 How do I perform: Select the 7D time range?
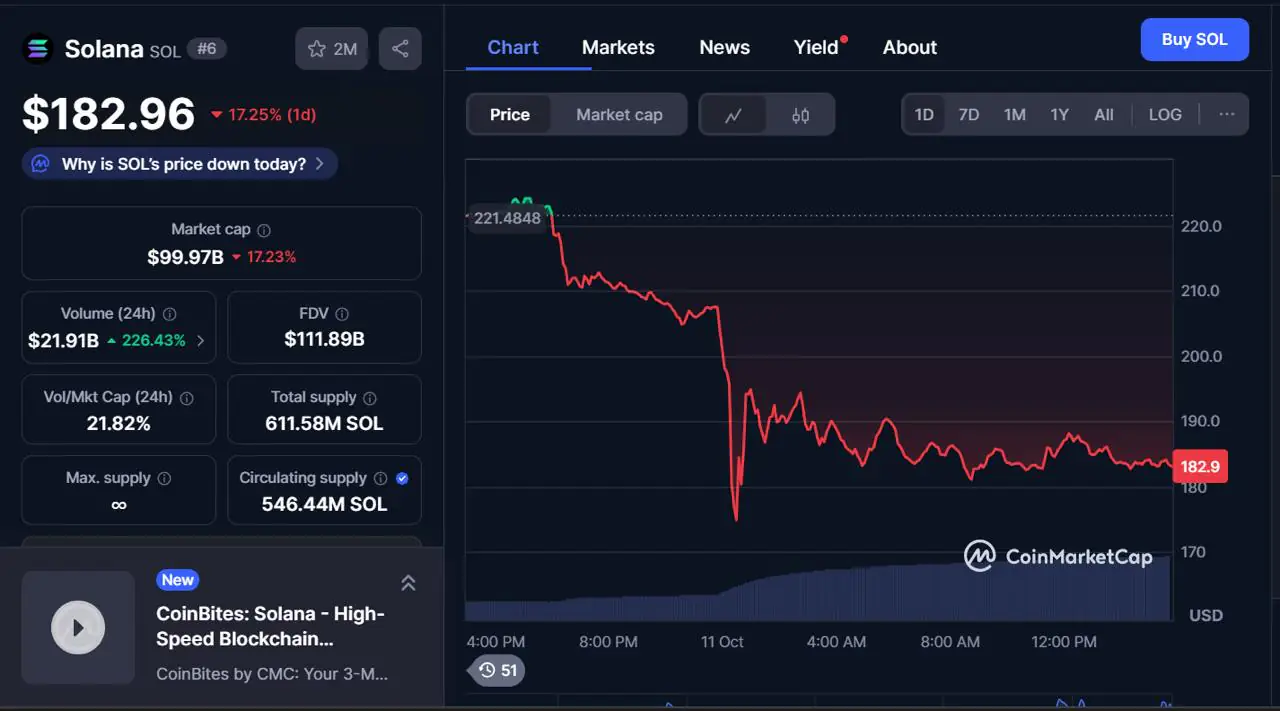click(x=969, y=115)
